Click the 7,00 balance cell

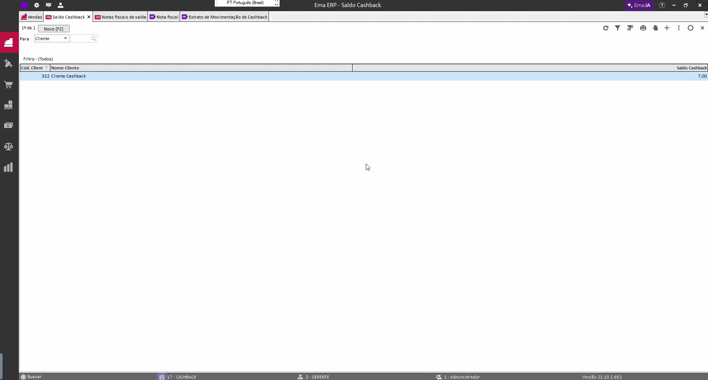(x=702, y=76)
